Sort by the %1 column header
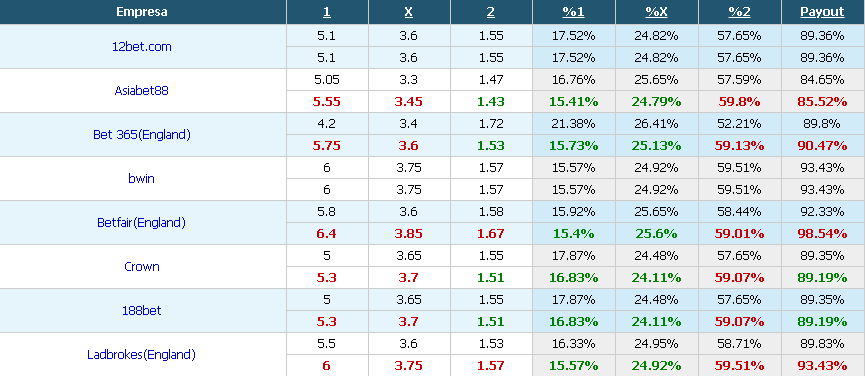This screenshot has width=865, height=376. click(x=574, y=12)
